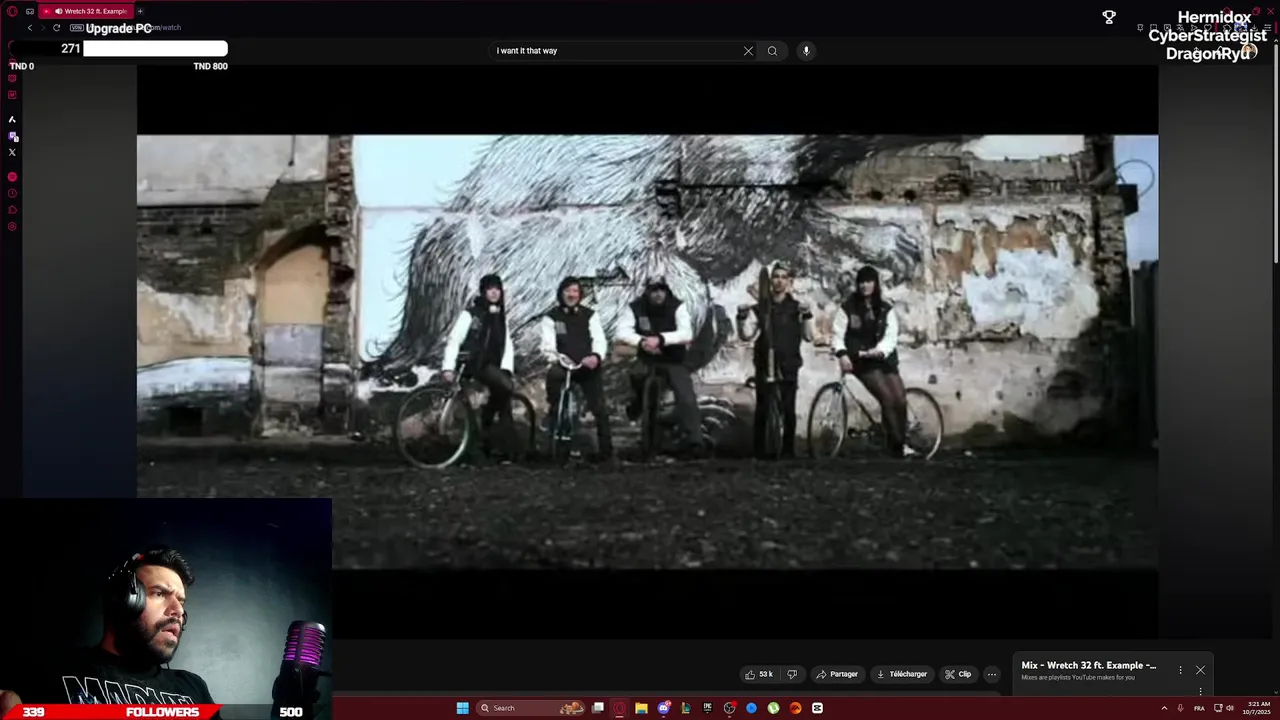Switch to the Wretch 32 ft. Example tab
The height and width of the screenshot is (720, 1280).
point(87,11)
